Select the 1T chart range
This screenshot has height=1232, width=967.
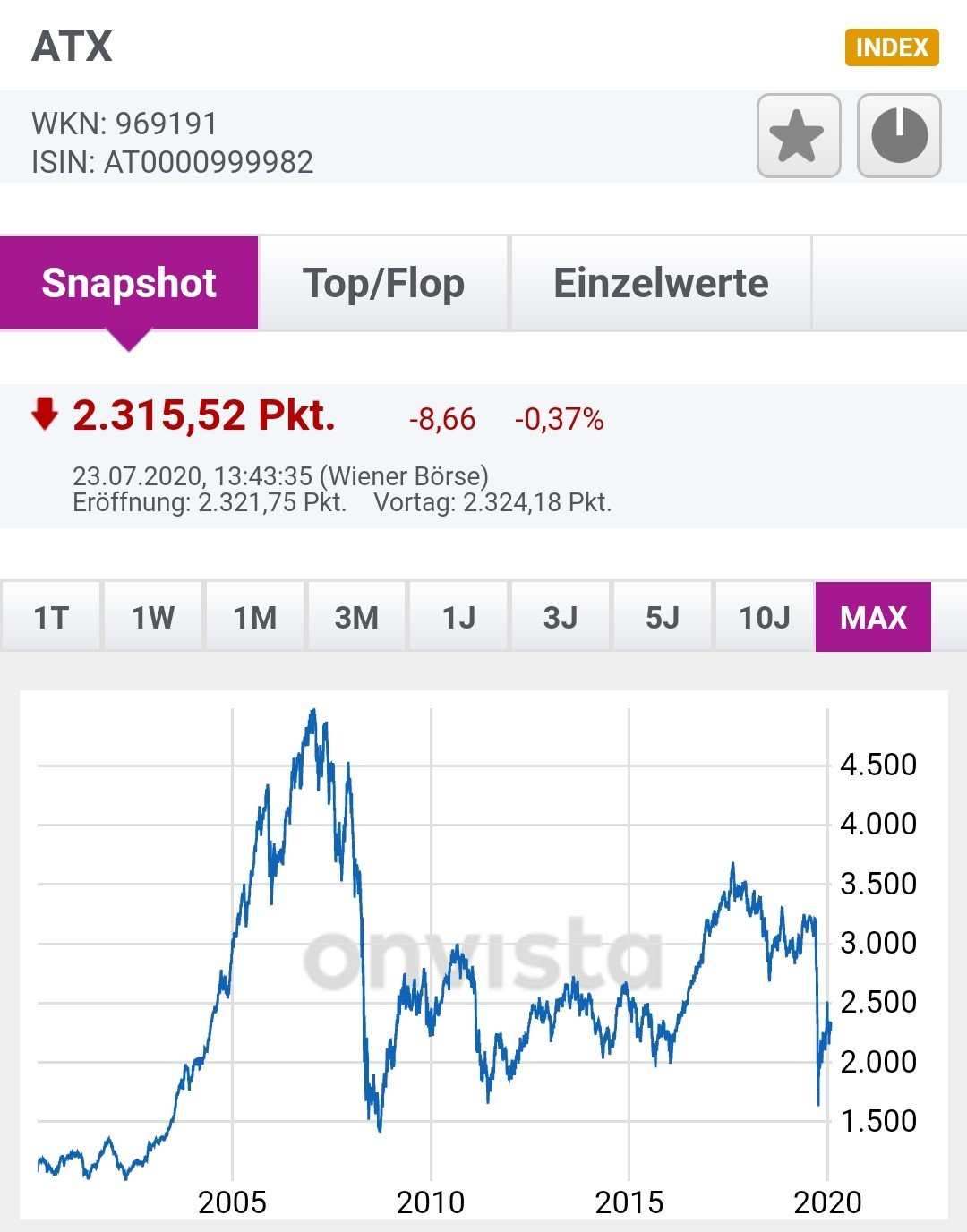51,617
